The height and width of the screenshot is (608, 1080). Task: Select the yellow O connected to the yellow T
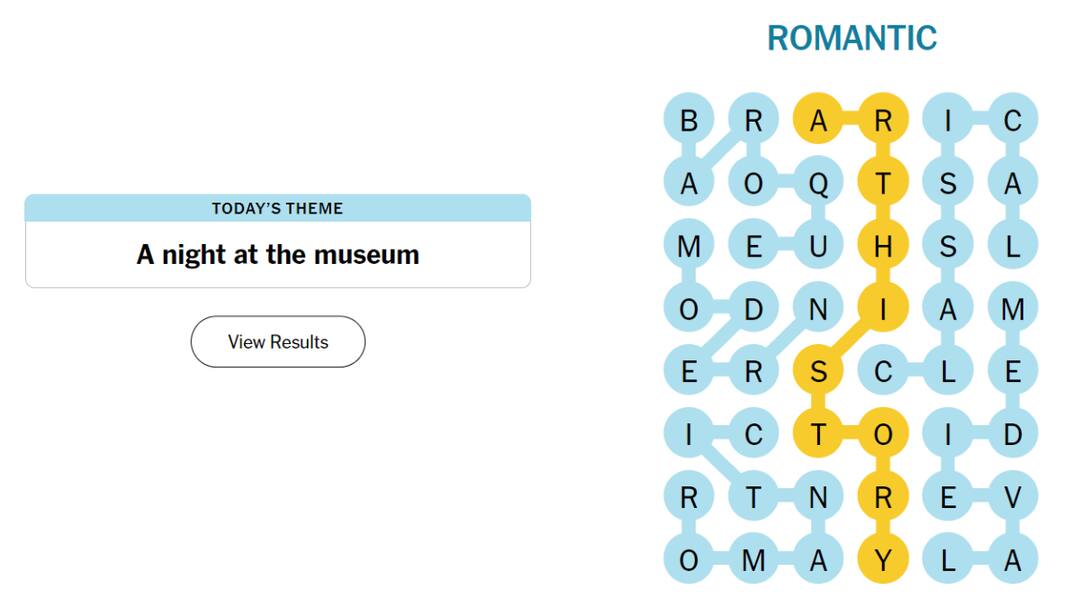click(x=883, y=433)
